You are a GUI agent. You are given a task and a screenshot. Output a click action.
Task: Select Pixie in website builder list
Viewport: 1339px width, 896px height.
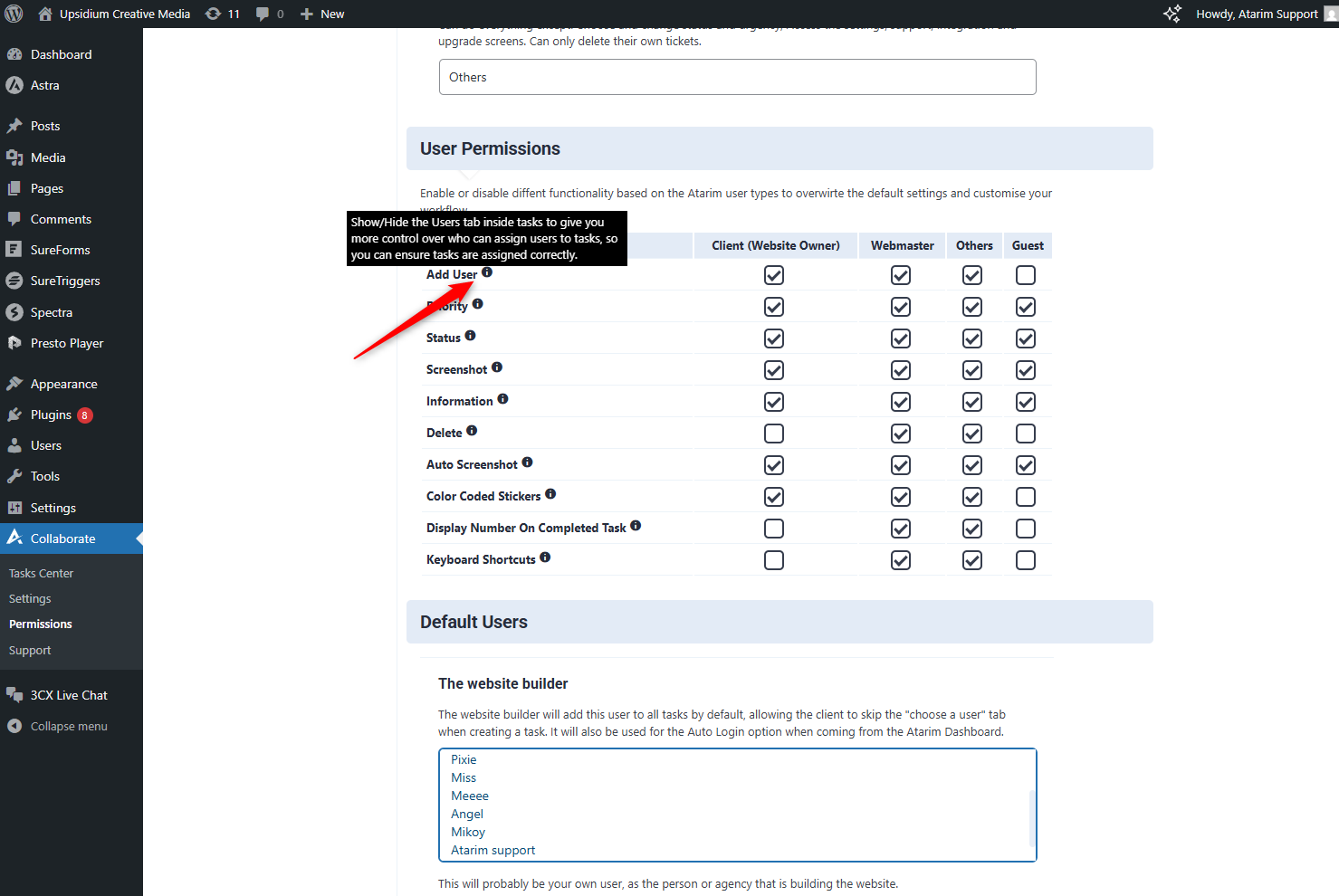tap(464, 759)
